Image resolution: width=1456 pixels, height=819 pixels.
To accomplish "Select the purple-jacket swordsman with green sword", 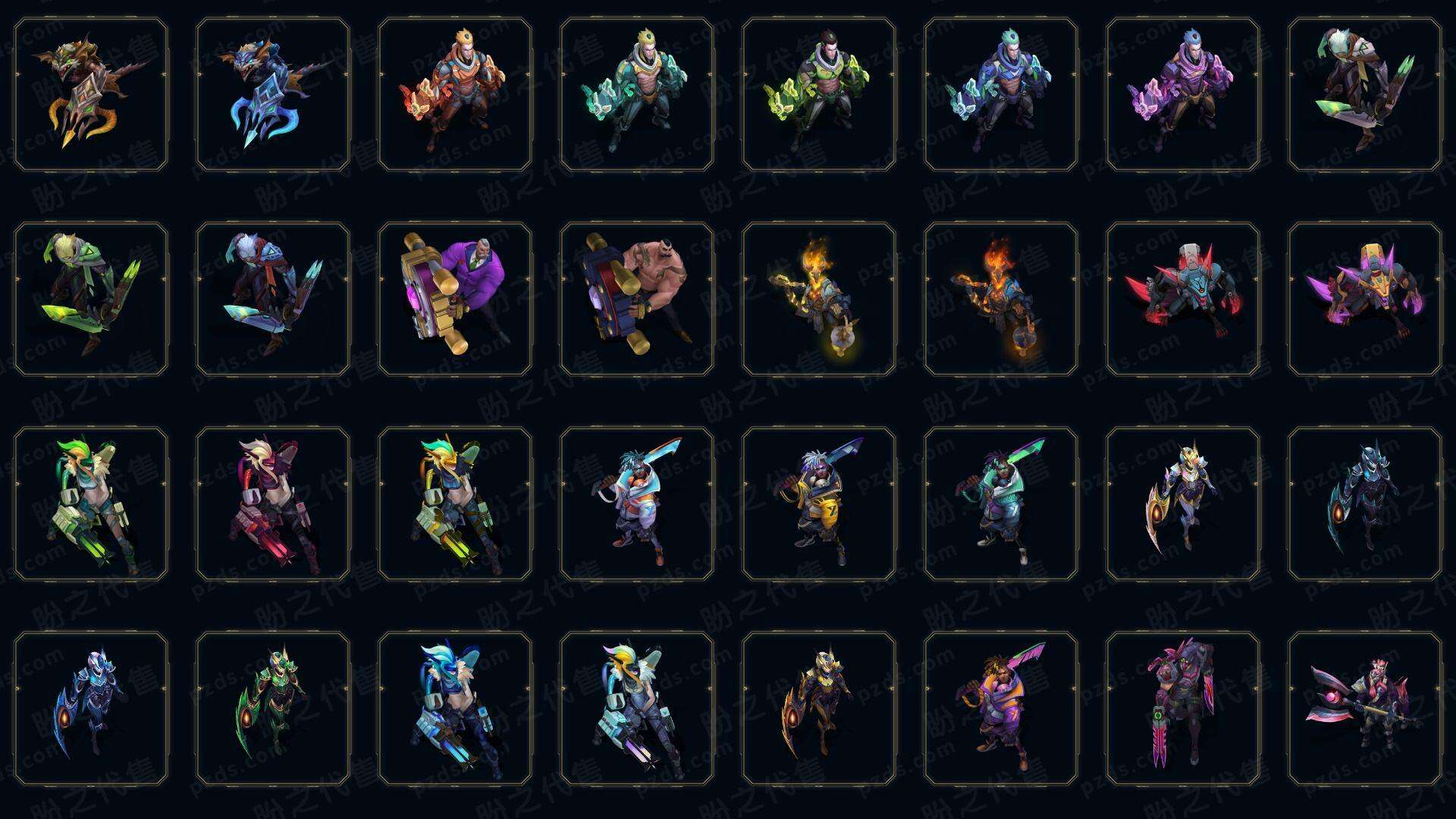I will pos(1001,708).
